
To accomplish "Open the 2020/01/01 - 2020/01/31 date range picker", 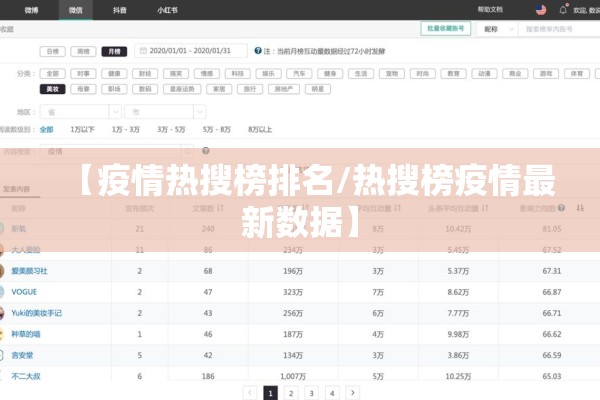I will tap(191, 51).
